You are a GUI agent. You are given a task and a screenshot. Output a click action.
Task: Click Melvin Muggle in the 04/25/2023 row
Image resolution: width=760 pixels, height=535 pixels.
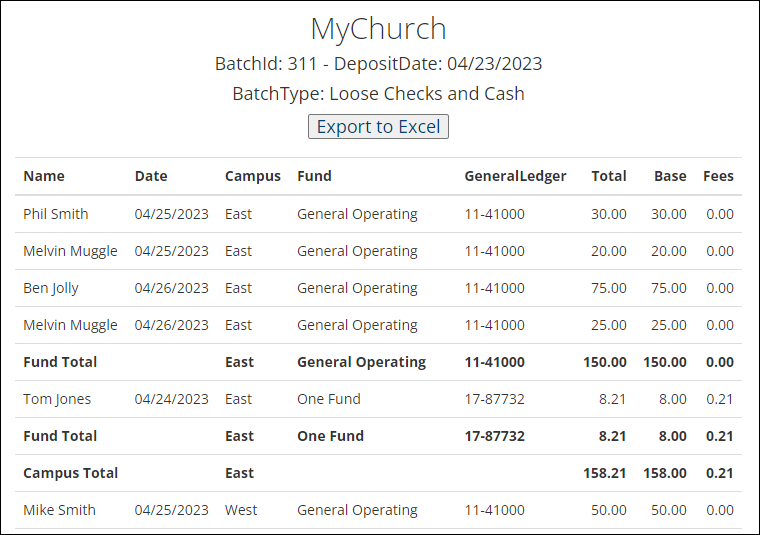tap(70, 251)
